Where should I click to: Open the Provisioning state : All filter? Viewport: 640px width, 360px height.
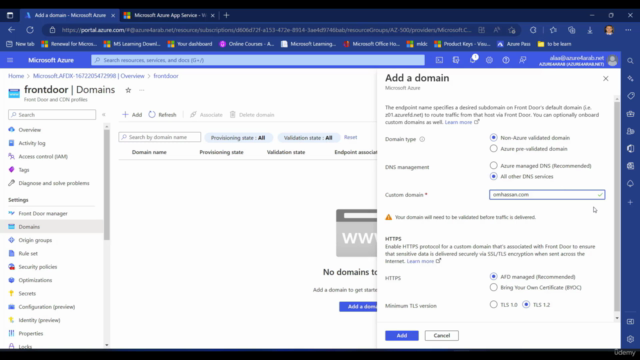[238, 138]
